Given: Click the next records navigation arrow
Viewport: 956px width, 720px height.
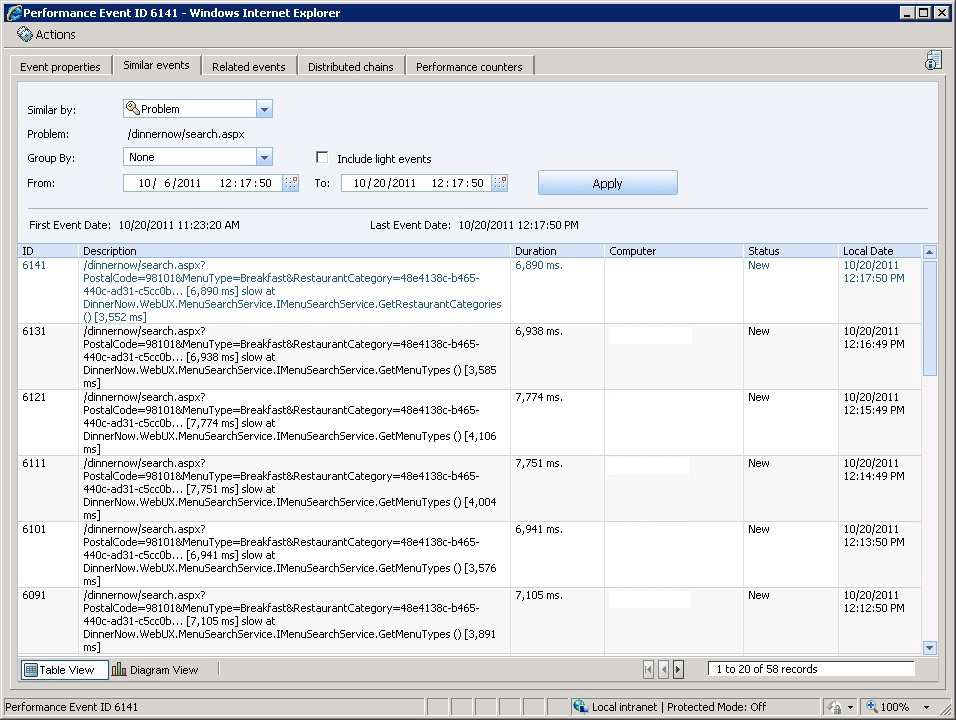Looking at the screenshot, I should pos(679,668).
